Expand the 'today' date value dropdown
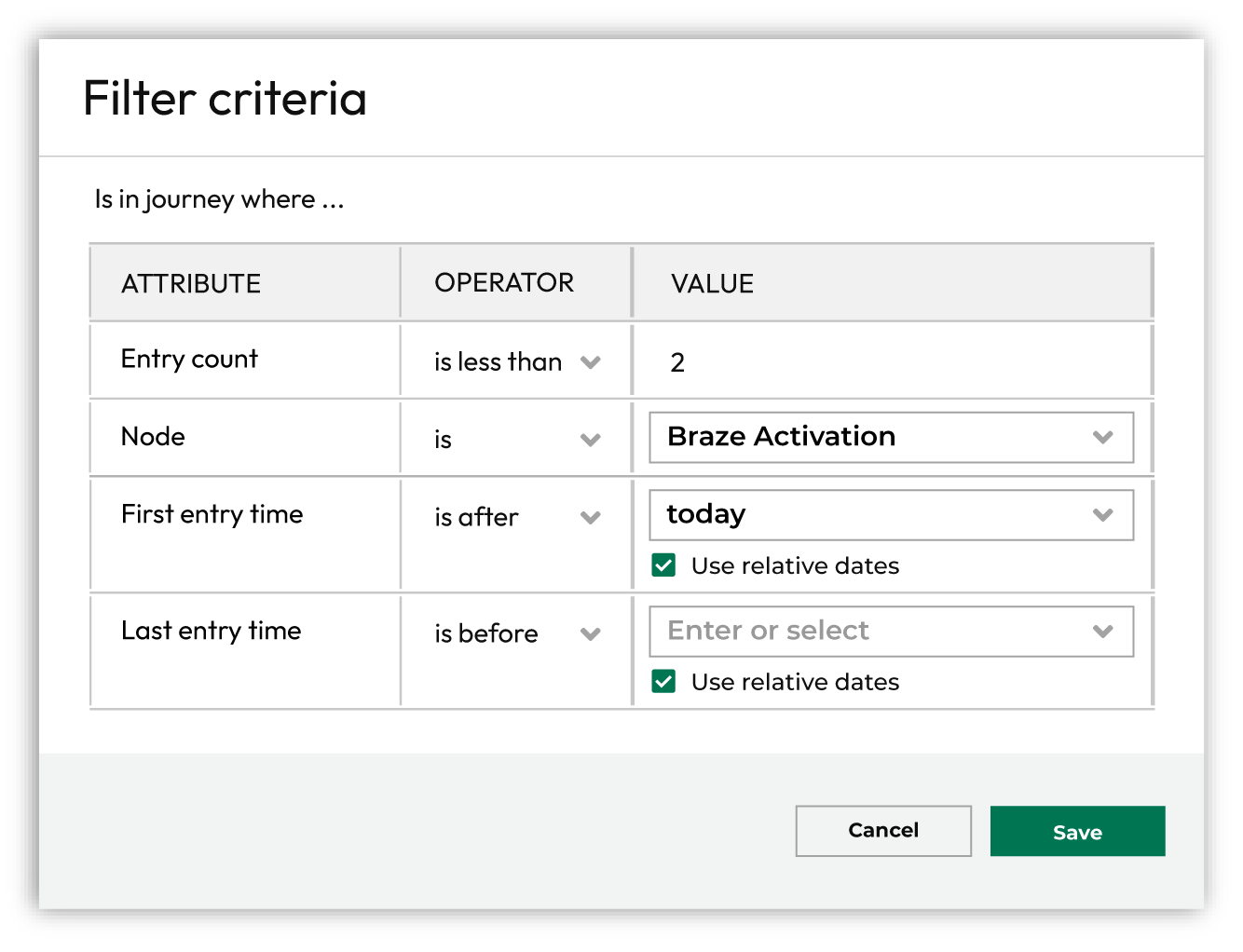The height and width of the screenshot is (952, 1243). coord(892,515)
